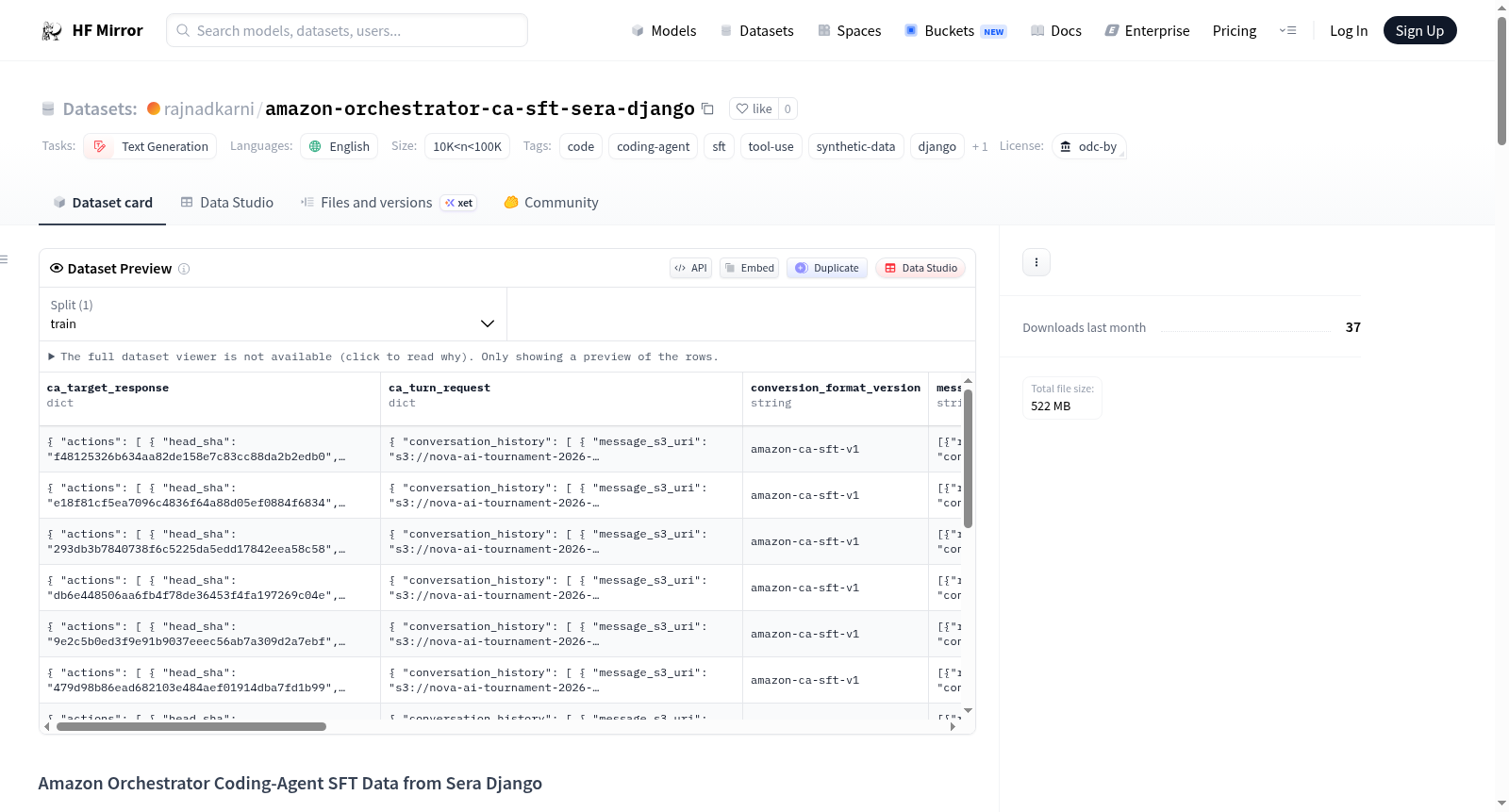Click the left edge table-of-contents icon
Image resolution: width=1509 pixels, height=812 pixels.
pyautogui.click(x=5, y=259)
